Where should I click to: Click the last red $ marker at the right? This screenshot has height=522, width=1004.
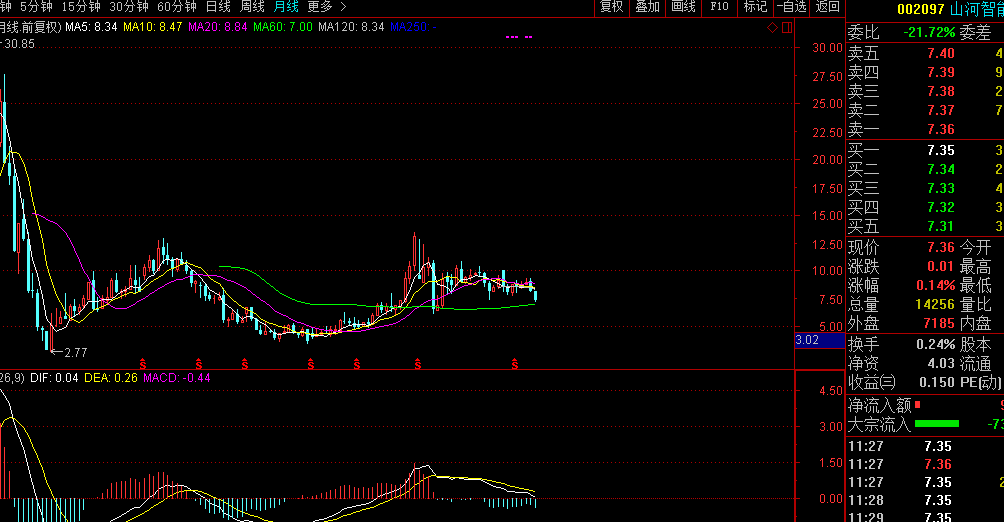tap(514, 364)
